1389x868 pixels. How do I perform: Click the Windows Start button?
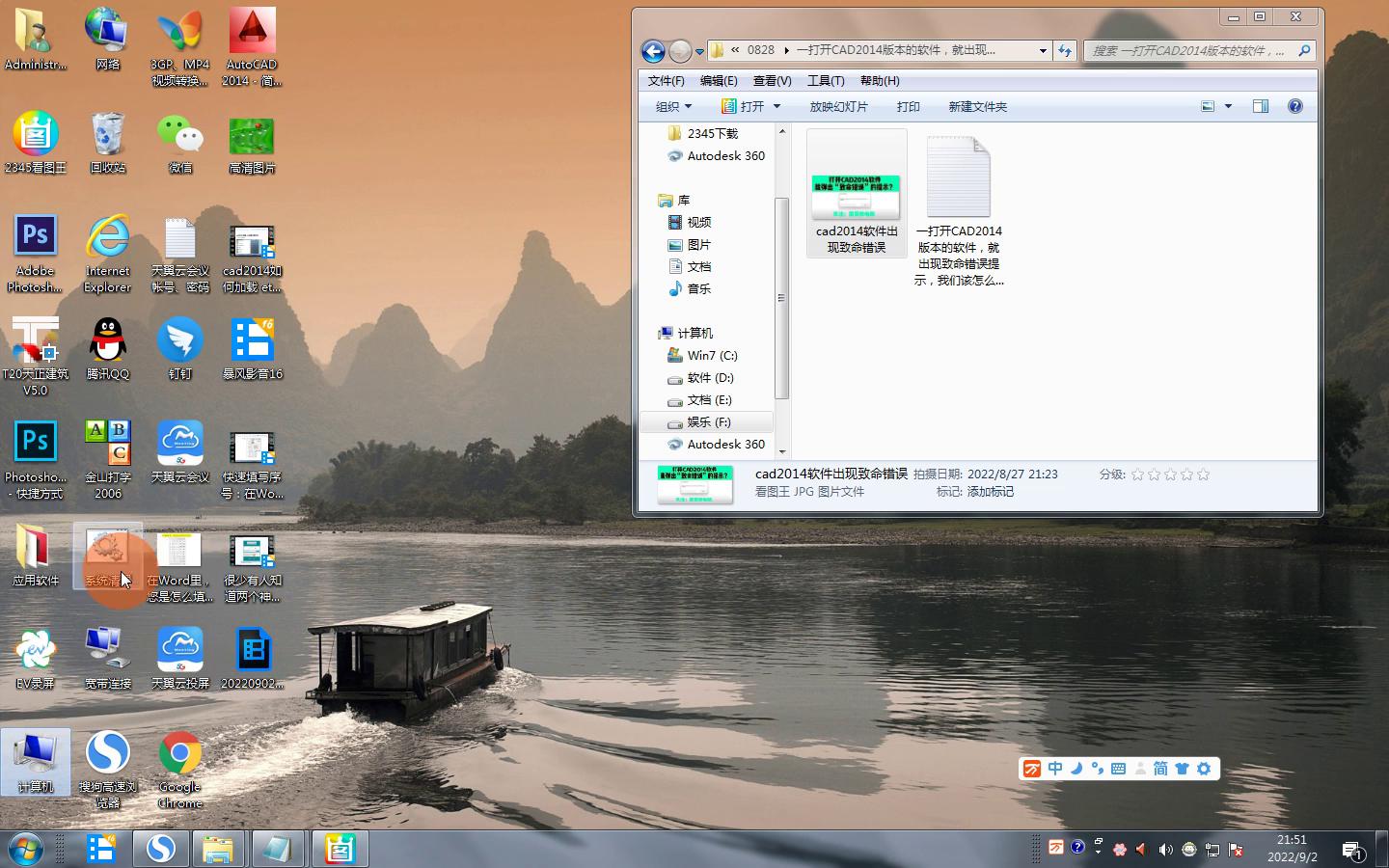tap(26, 849)
